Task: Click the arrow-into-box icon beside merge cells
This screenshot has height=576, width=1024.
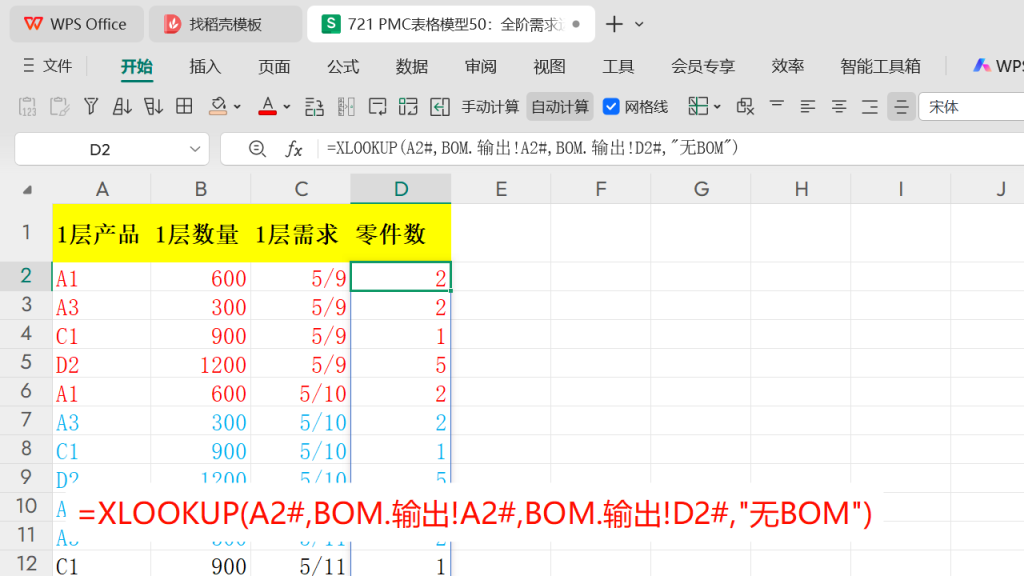Action: (x=440, y=106)
